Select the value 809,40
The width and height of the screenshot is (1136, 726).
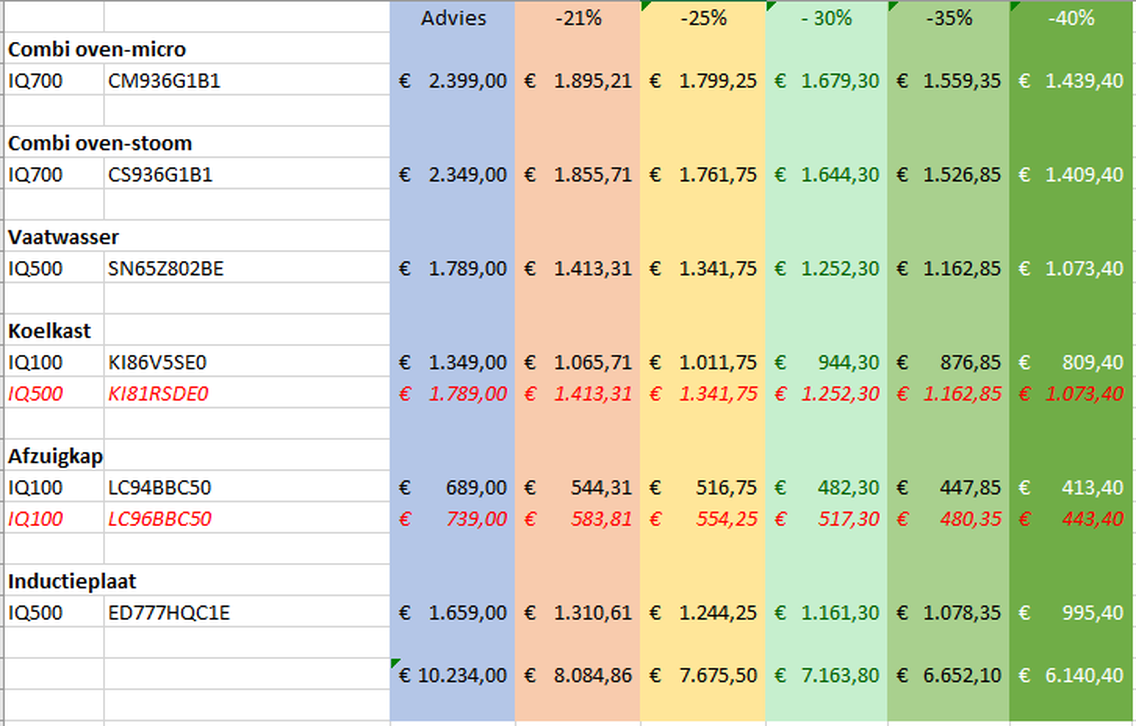click(1072, 362)
